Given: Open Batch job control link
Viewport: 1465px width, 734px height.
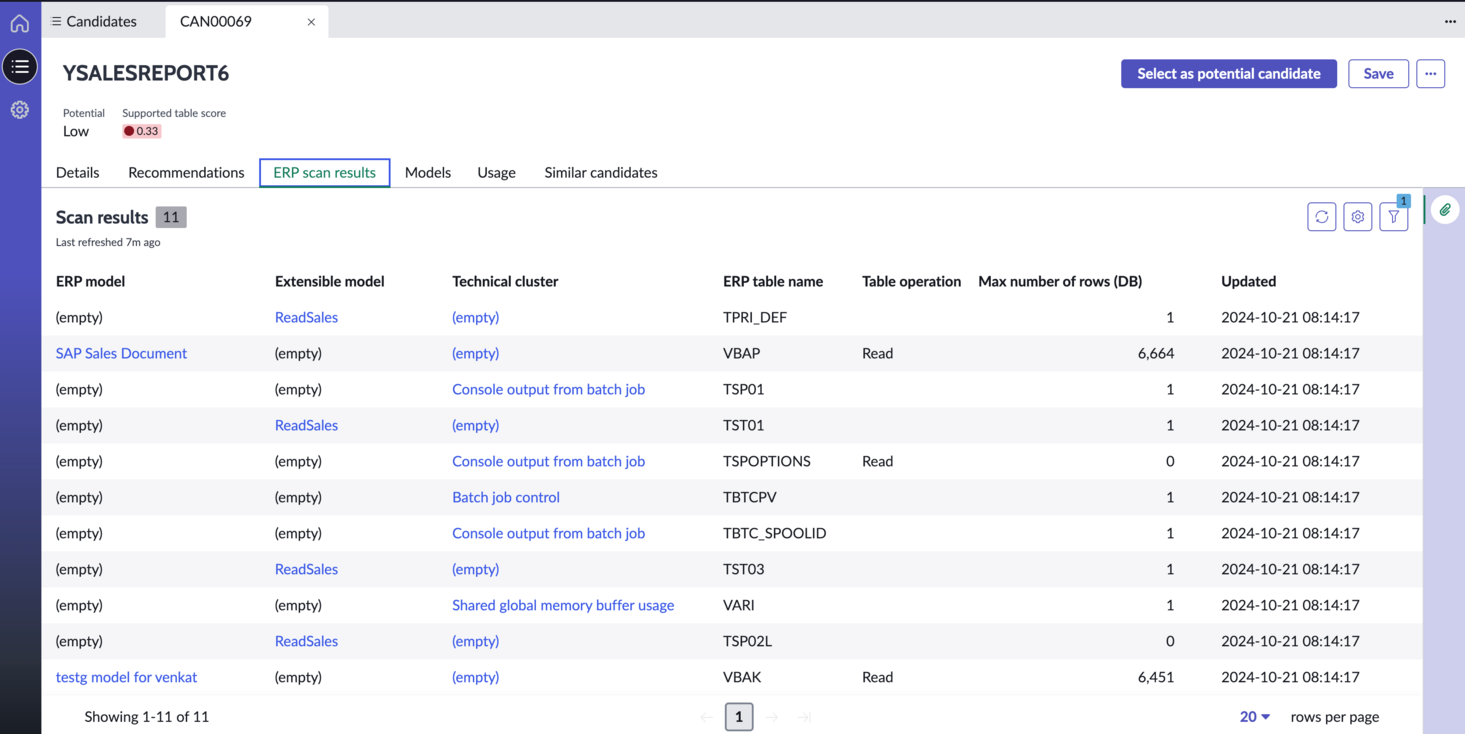Looking at the screenshot, I should coord(506,497).
